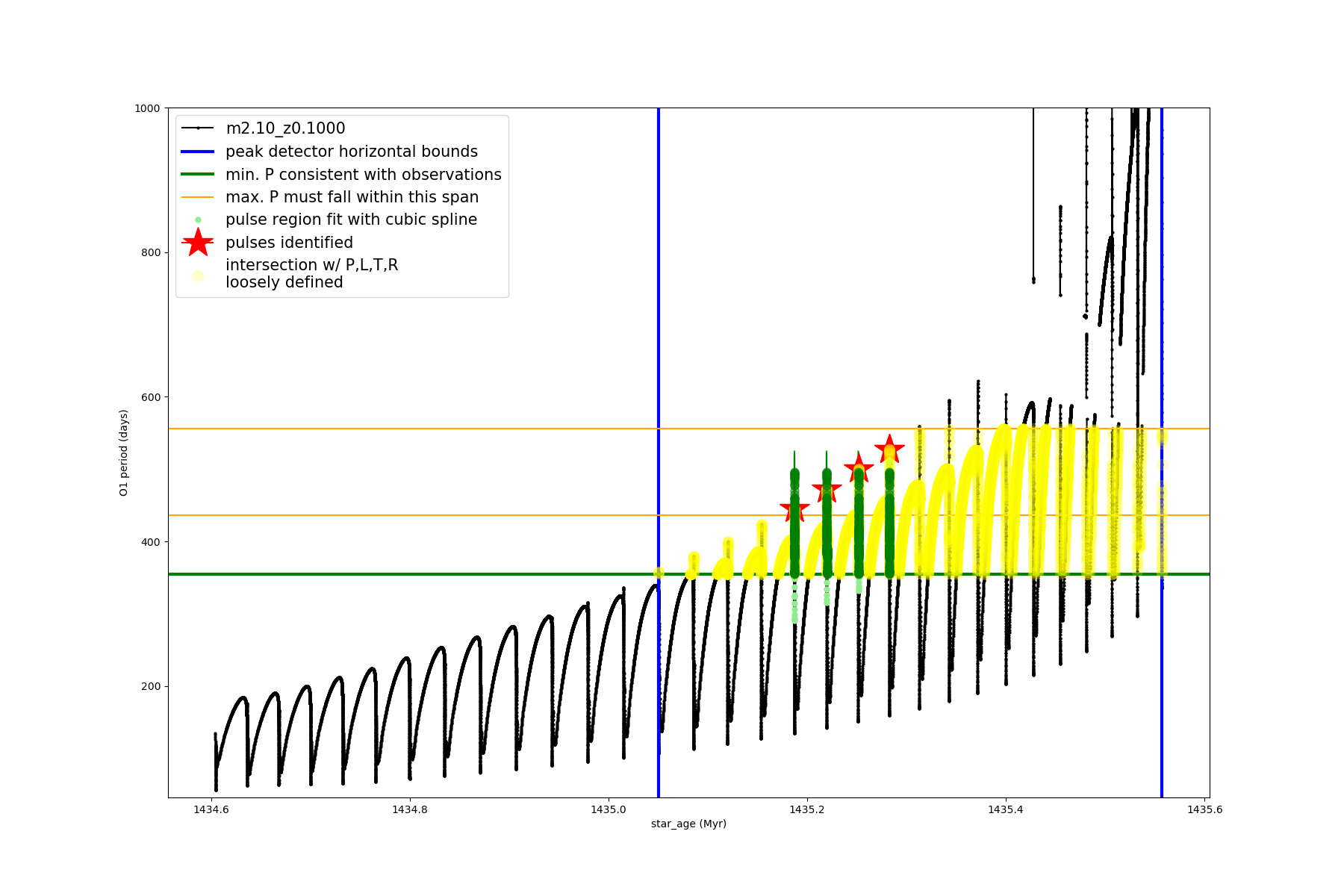
Task: Select legend label 'peak detector horizontal bounds'
Action: pyautogui.click(x=351, y=152)
